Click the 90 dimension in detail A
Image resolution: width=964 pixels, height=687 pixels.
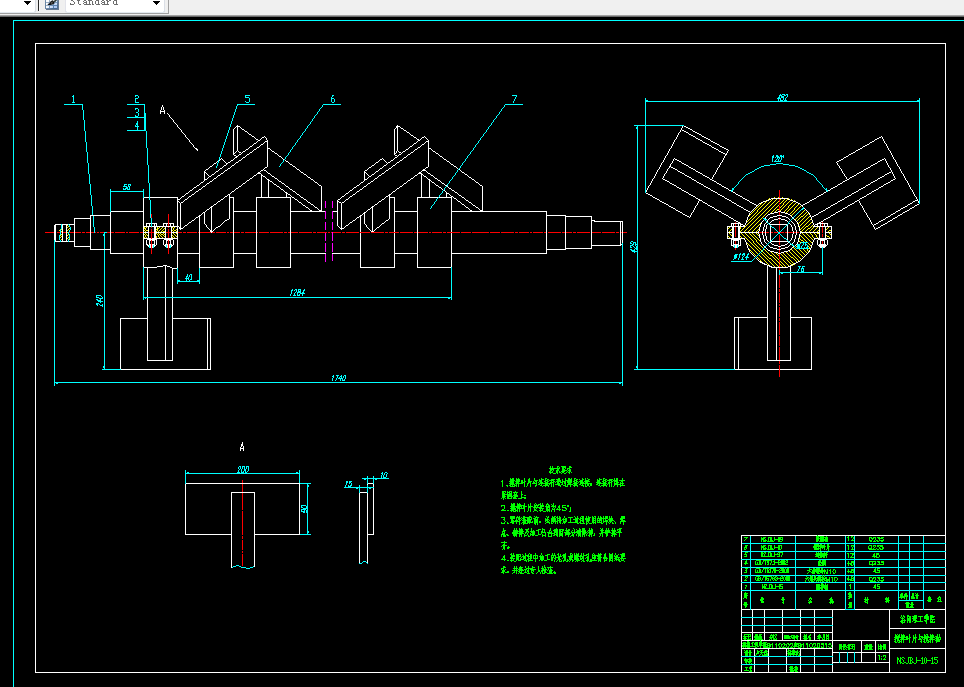(x=304, y=509)
